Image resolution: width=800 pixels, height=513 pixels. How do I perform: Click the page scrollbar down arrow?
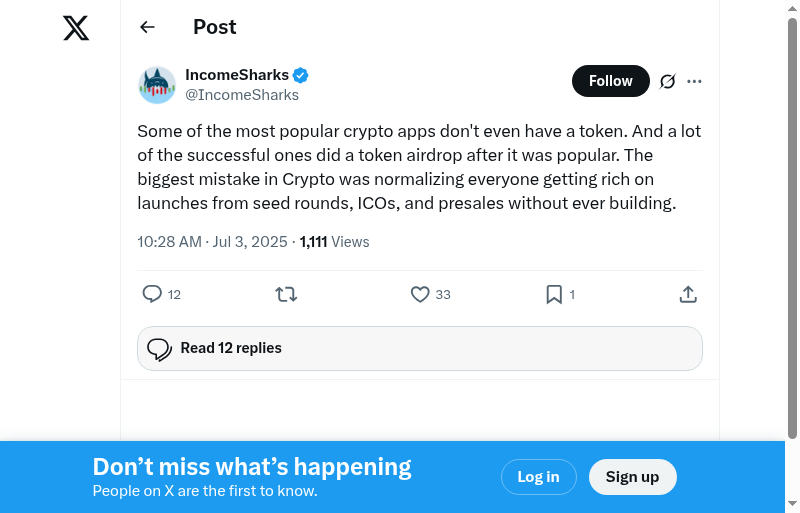click(792, 503)
